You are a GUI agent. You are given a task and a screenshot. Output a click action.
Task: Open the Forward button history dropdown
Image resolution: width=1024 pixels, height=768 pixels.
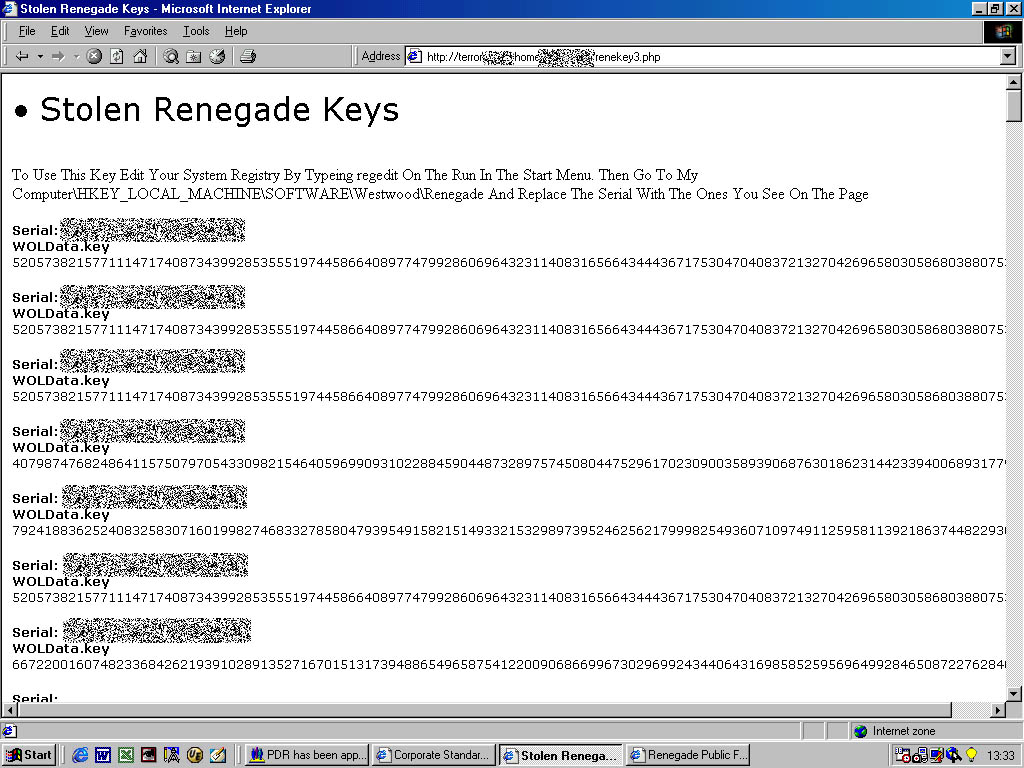pyautogui.click(x=76, y=57)
